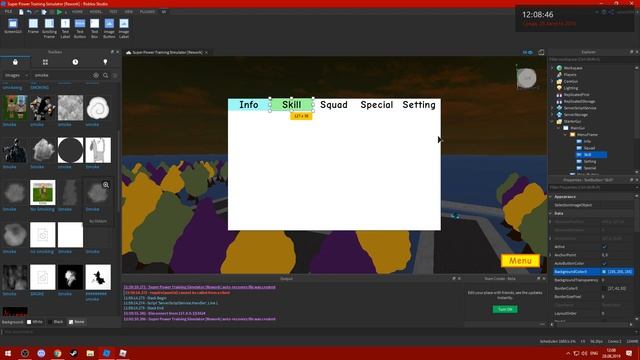Insert a Text Box from the ribbon
This screenshot has width=640, height=360.
point(94,28)
